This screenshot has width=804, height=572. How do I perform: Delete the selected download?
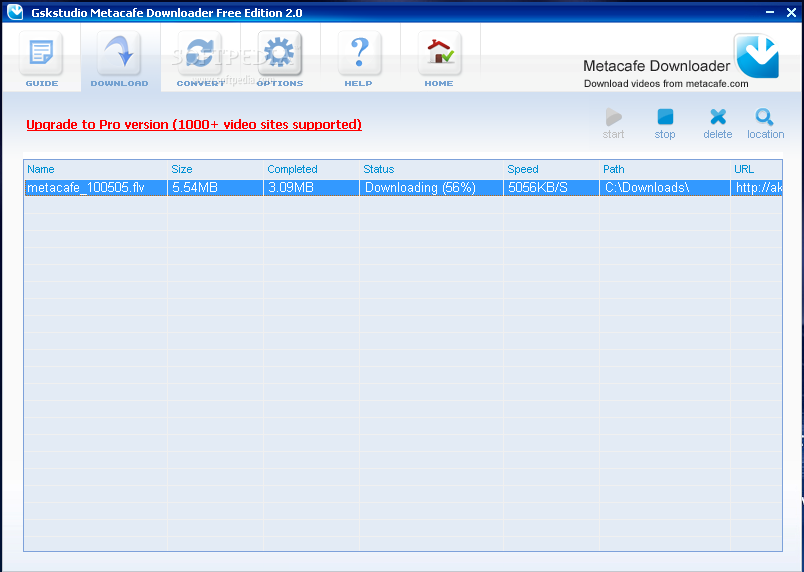[717, 124]
